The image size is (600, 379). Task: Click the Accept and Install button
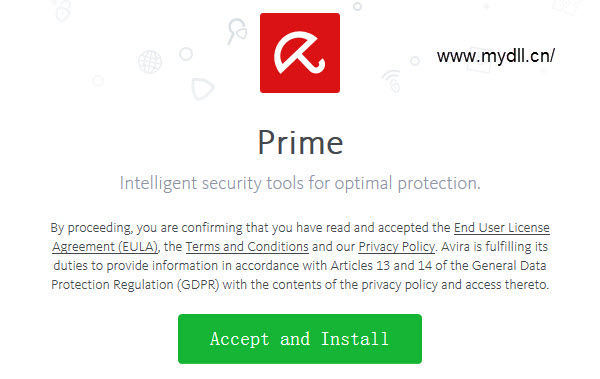tap(300, 339)
